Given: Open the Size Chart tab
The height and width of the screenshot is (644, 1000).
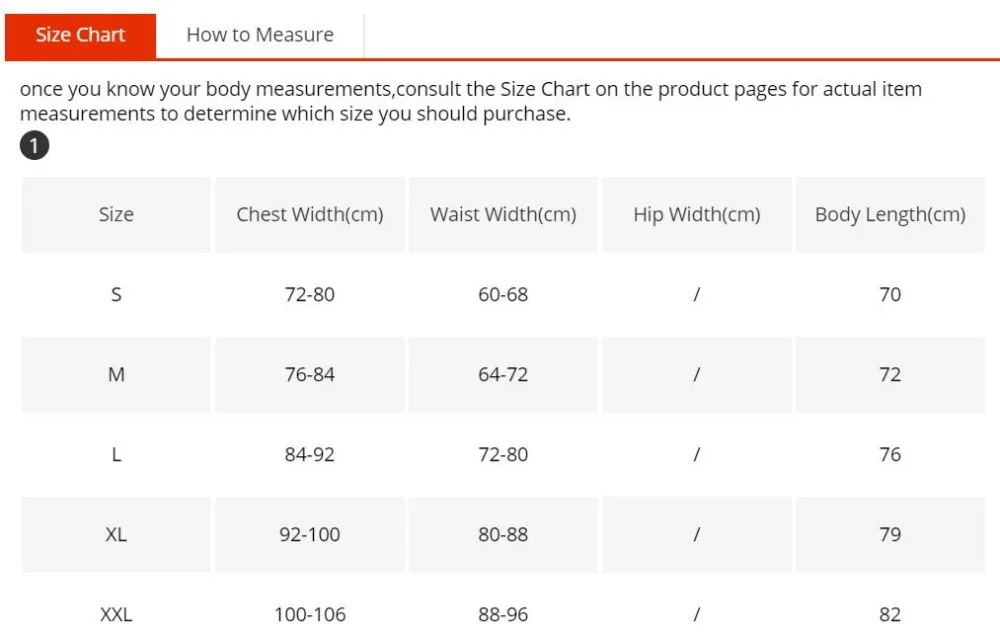Looking at the screenshot, I should pos(80,36).
